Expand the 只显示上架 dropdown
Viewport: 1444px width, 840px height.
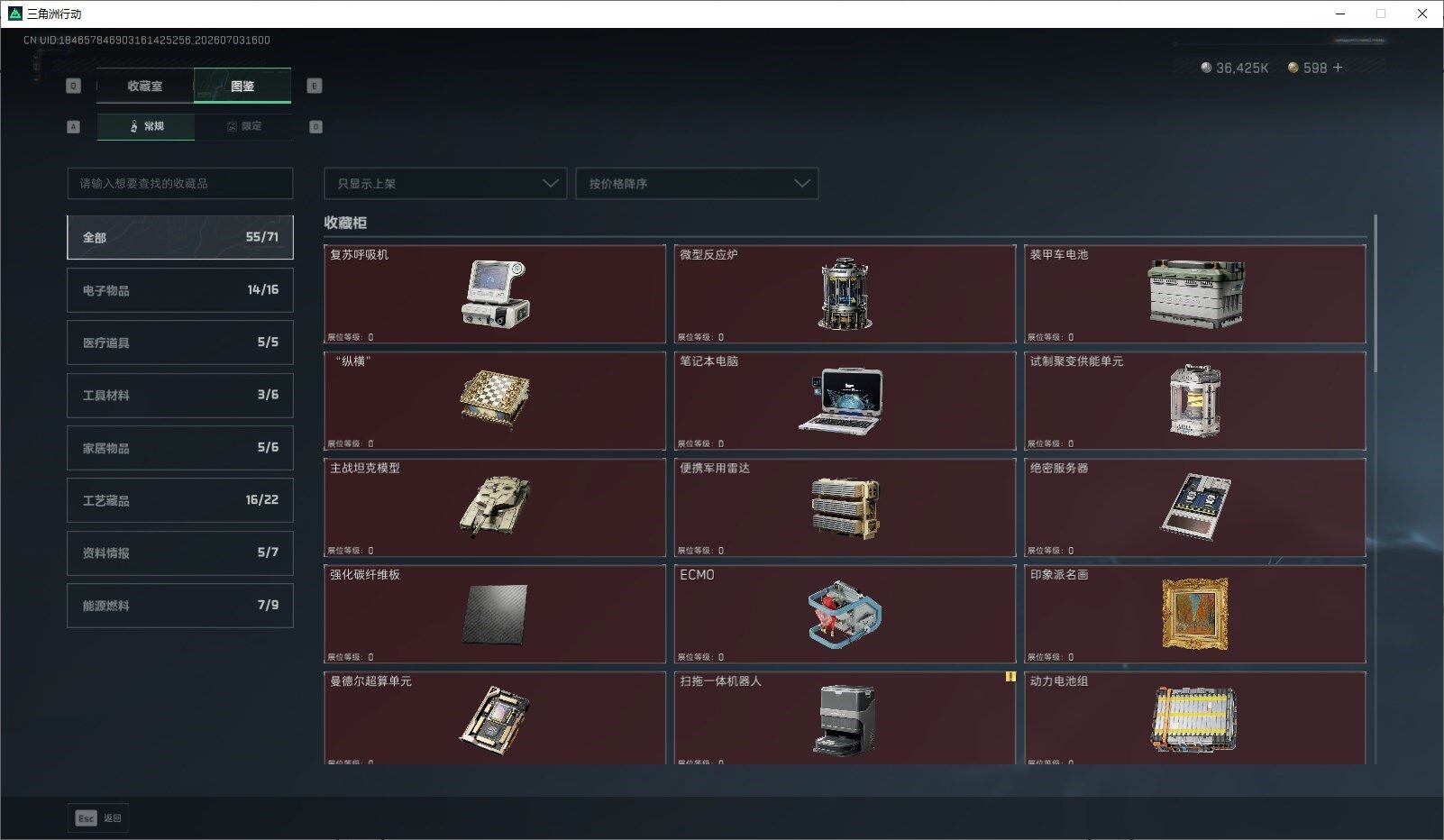pos(445,183)
